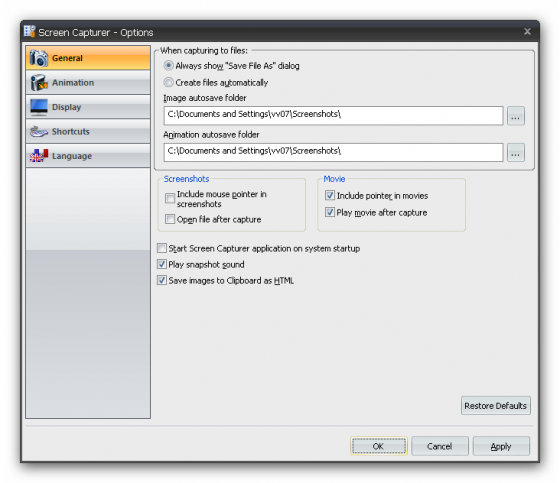Viewport: 560px width, 483px height.
Task: Switch to the Display options tab
Action: 88,107
